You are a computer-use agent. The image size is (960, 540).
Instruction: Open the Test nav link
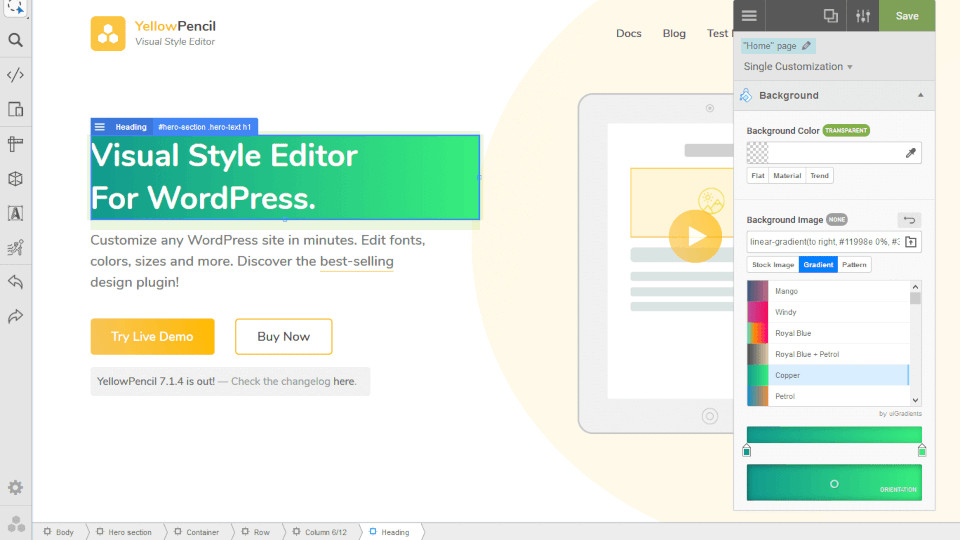(719, 34)
